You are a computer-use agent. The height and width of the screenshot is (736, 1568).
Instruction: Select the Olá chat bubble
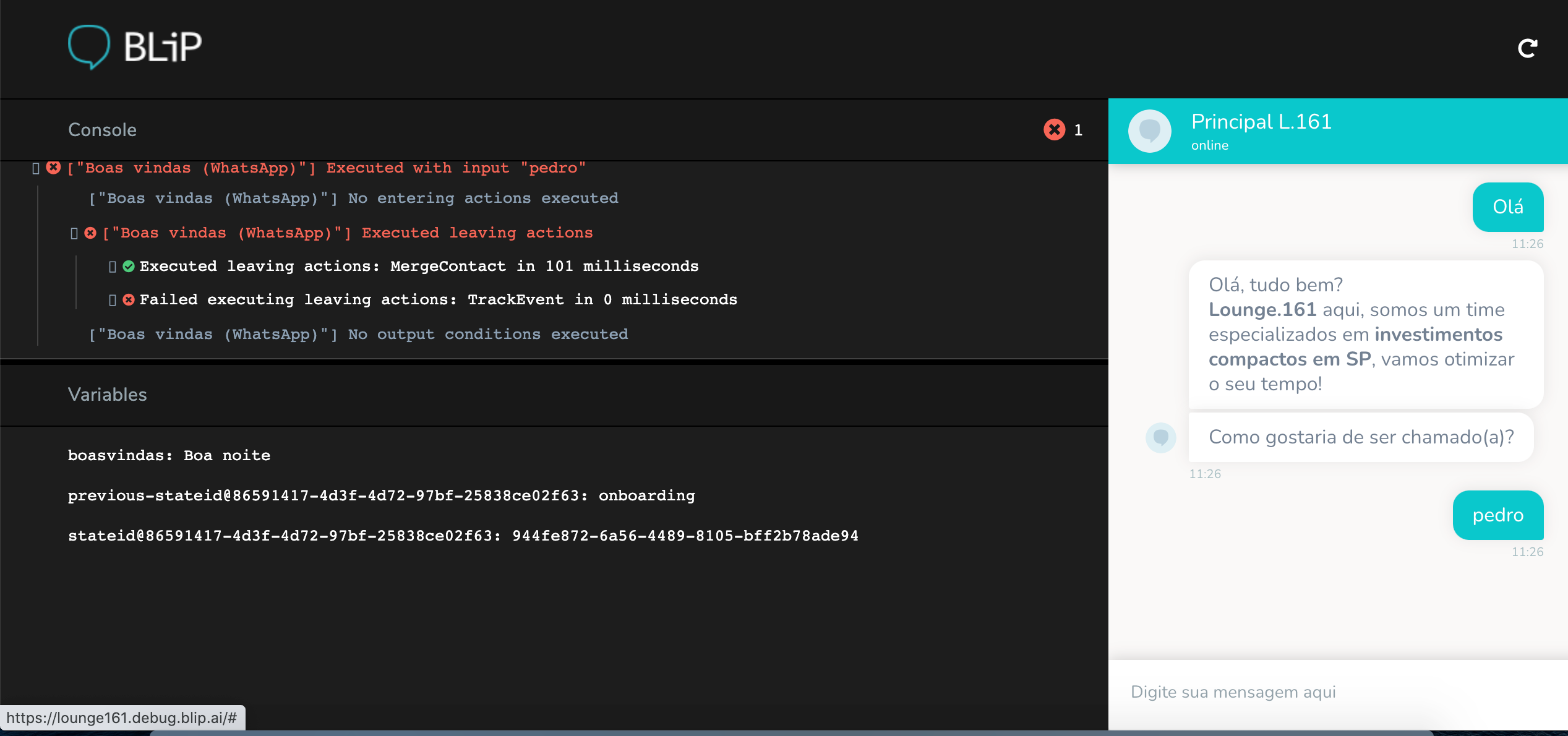(1508, 207)
